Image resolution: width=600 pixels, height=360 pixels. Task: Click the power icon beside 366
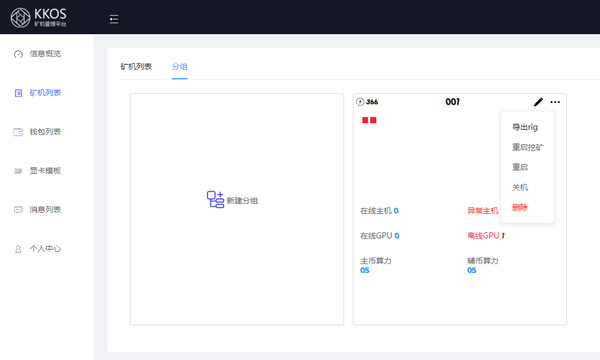tap(360, 102)
